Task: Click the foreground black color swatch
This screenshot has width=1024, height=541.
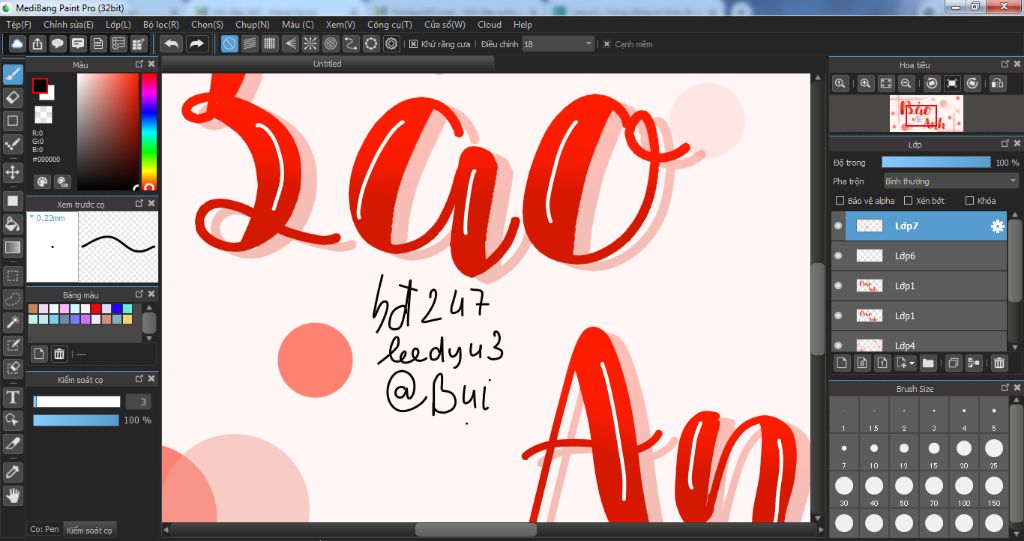Action: (40, 86)
